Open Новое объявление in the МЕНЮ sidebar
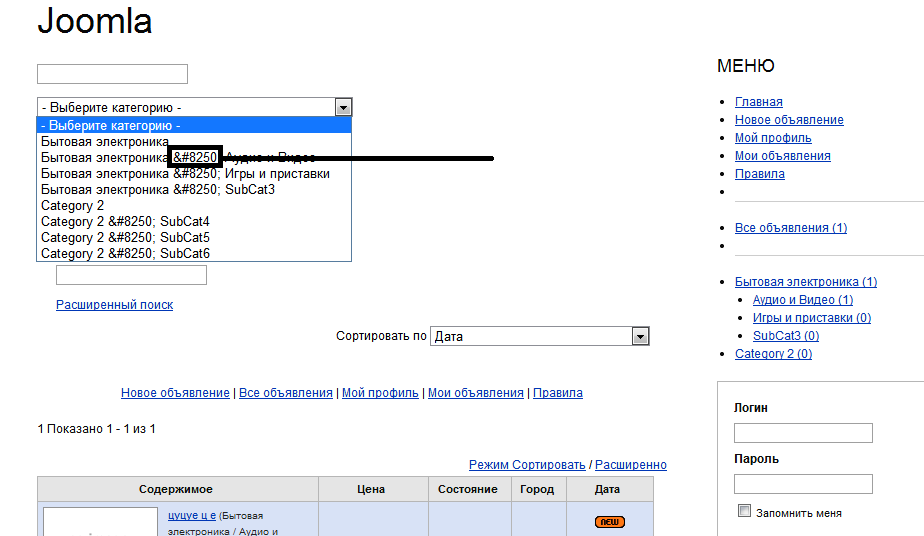 (x=789, y=120)
